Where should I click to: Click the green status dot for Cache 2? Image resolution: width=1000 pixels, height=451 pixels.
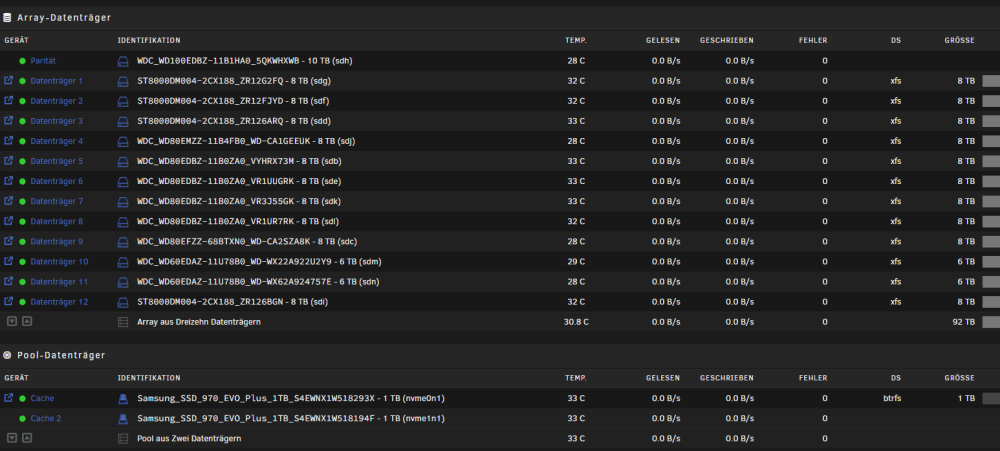coord(22,418)
